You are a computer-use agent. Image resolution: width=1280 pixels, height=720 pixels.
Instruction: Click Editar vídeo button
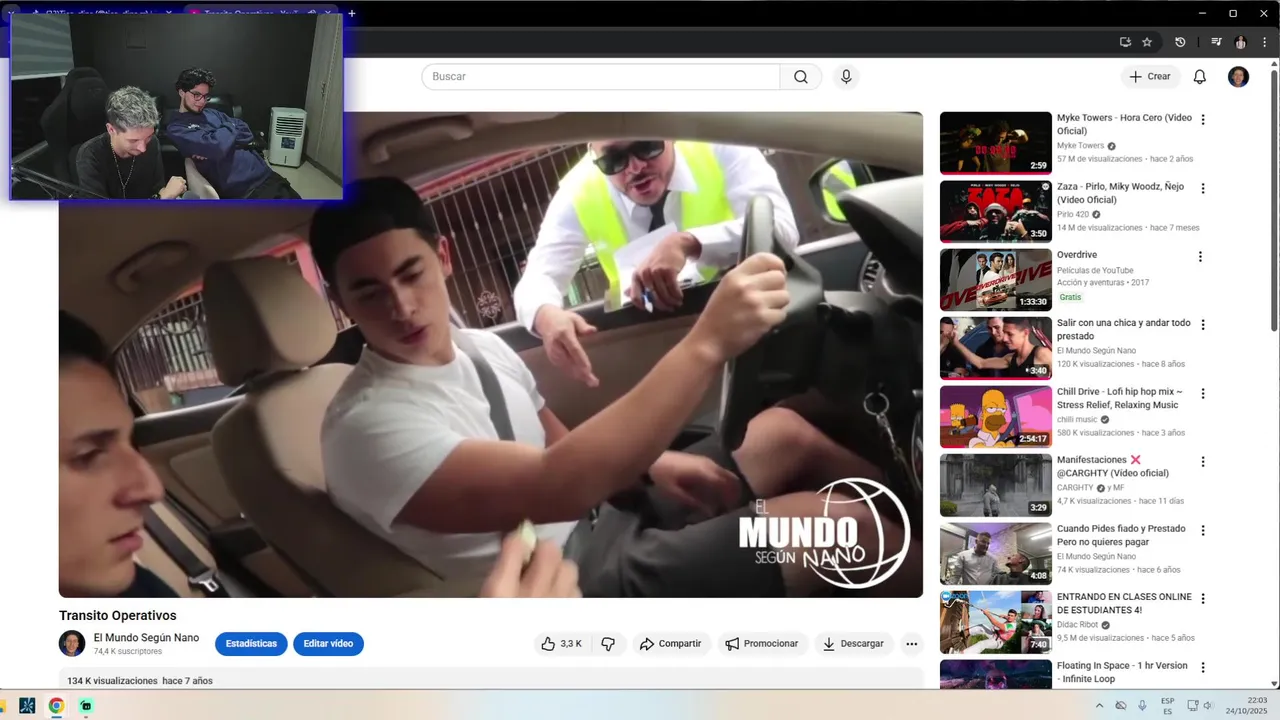[x=328, y=644]
